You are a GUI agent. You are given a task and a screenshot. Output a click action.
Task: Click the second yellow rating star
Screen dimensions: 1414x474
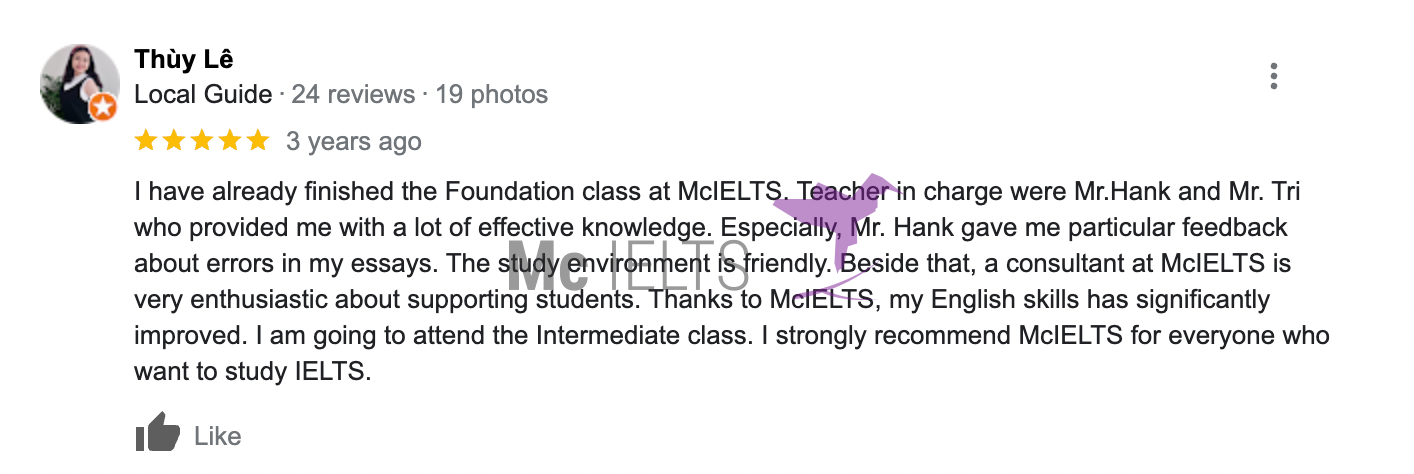(x=174, y=141)
